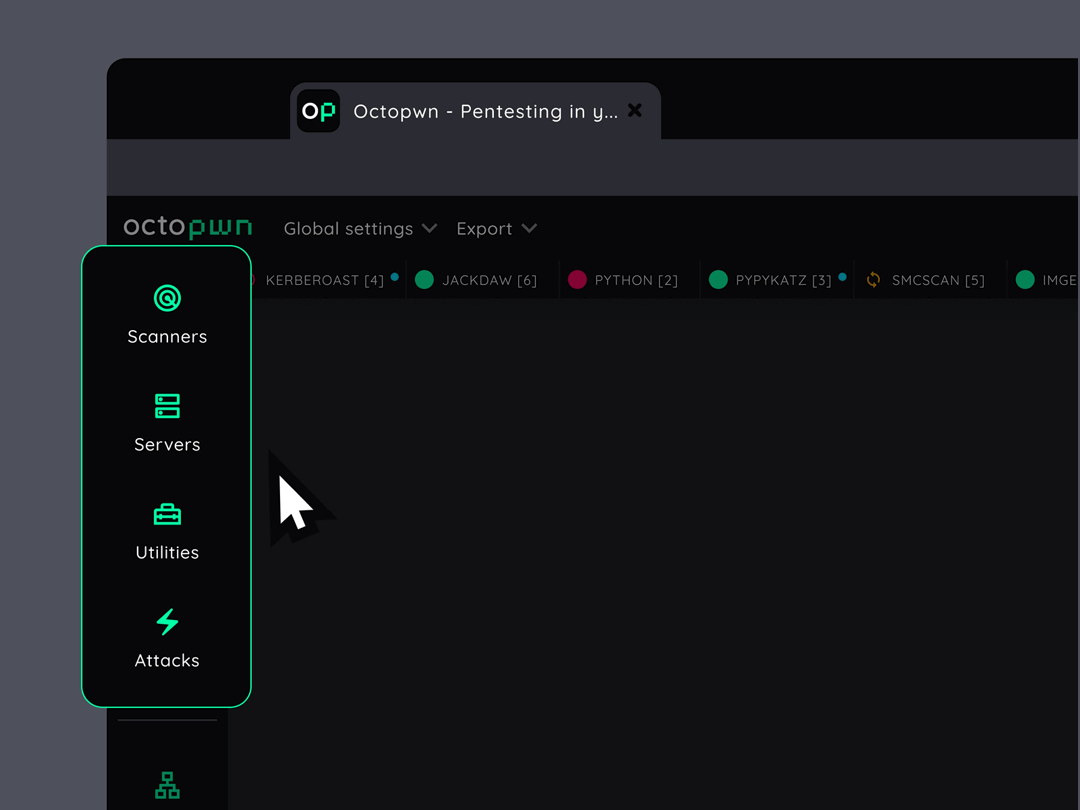Close the Octopwn browser tab
The image size is (1080, 810).
(635, 110)
